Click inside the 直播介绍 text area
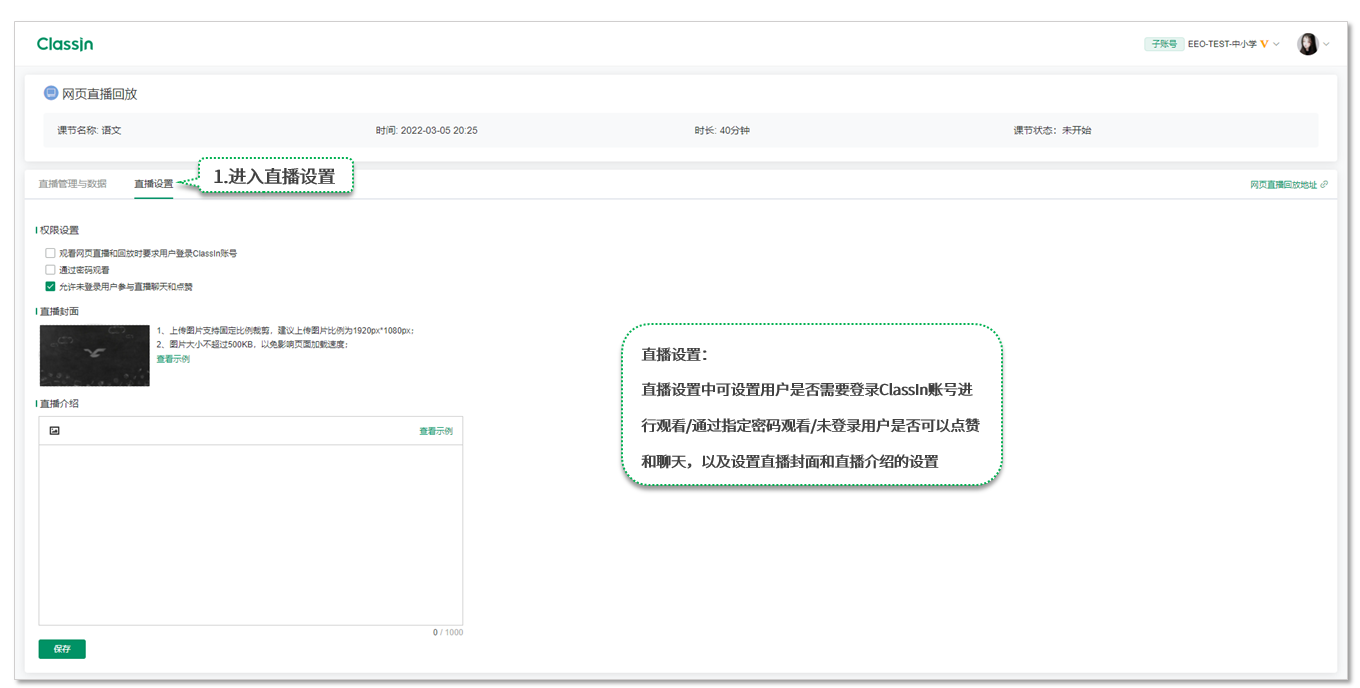 [x=251, y=535]
